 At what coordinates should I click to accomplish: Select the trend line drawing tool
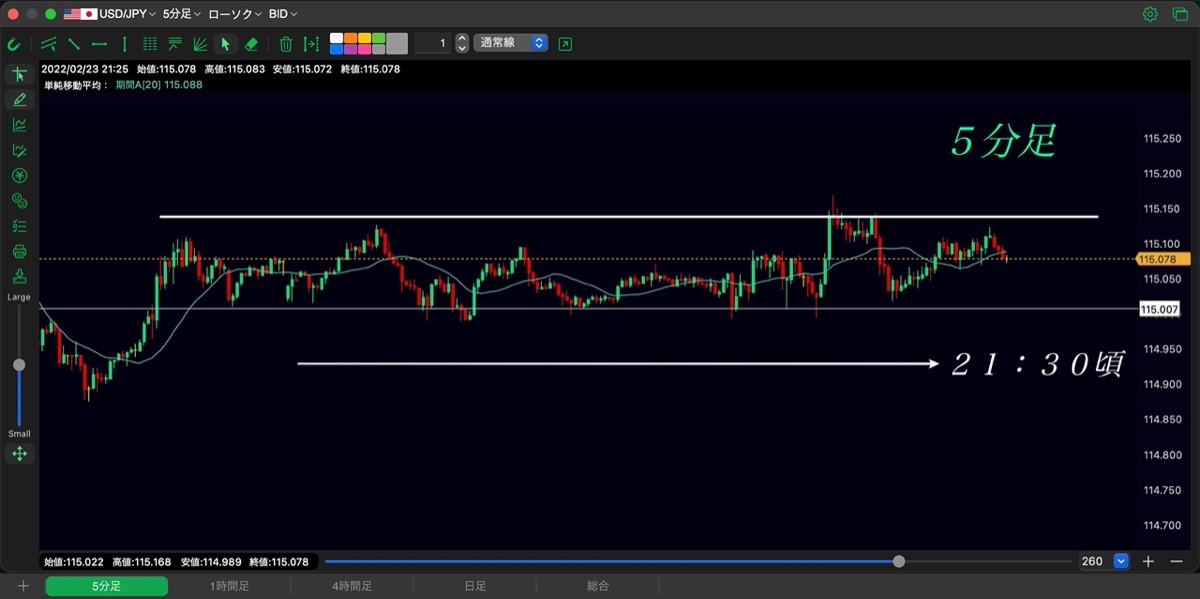(73, 44)
